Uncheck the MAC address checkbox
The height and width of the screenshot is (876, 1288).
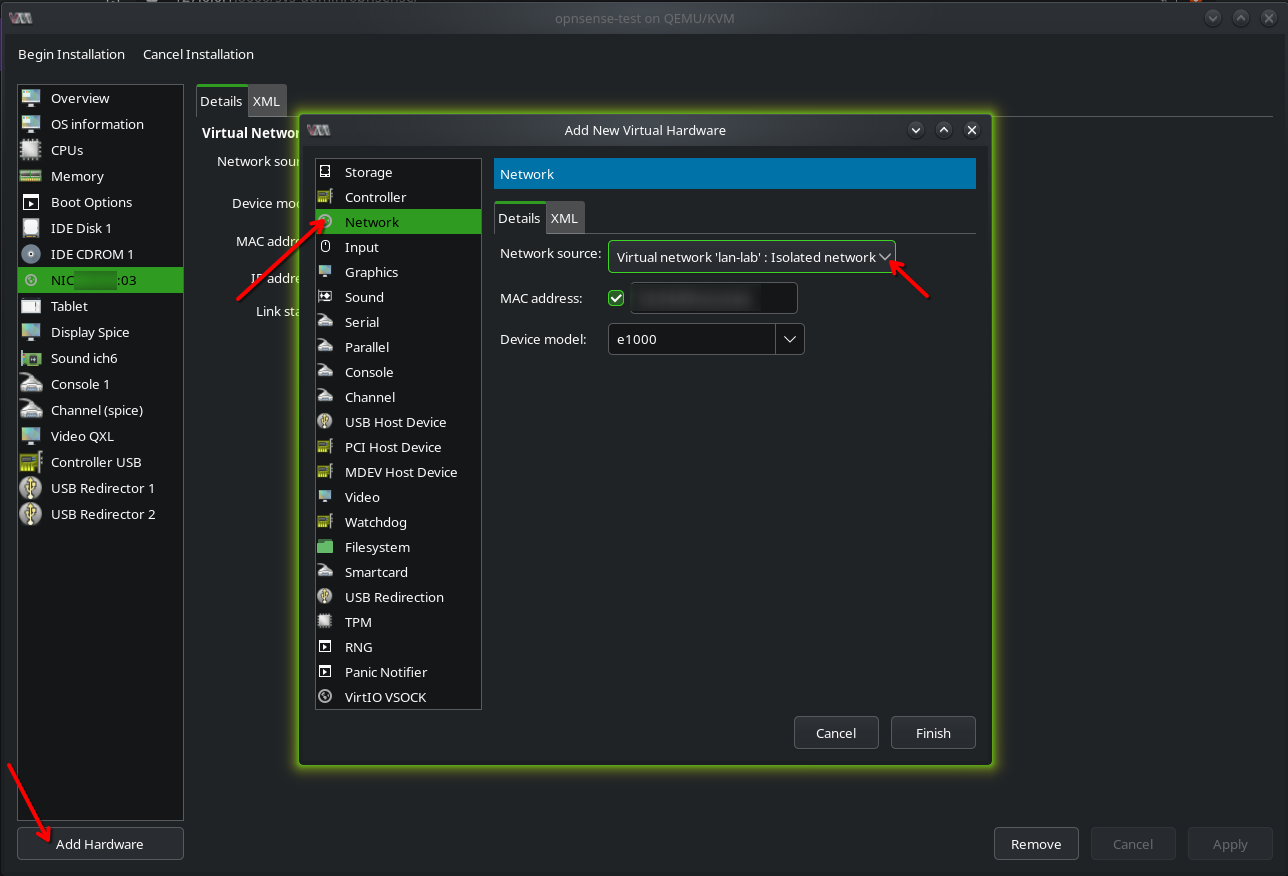[x=616, y=298]
